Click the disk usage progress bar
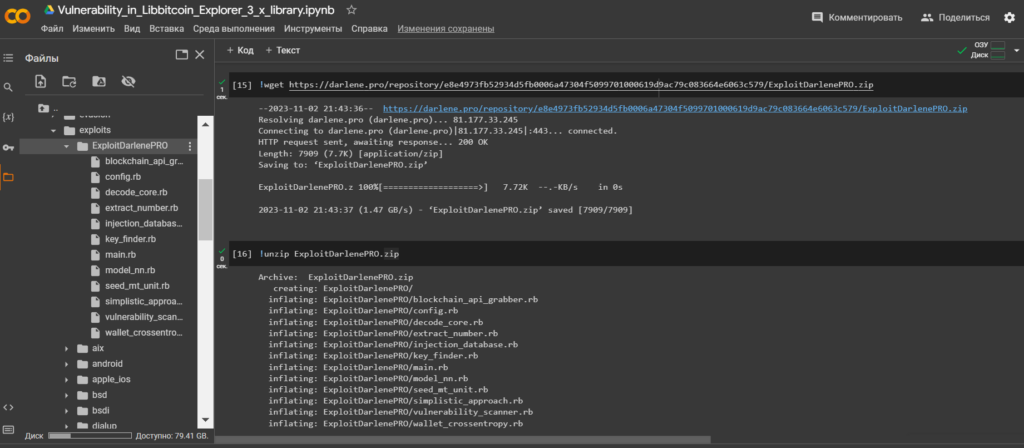Image resolution: width=1024 pixels, height=448 pixels. pos(89,436)
